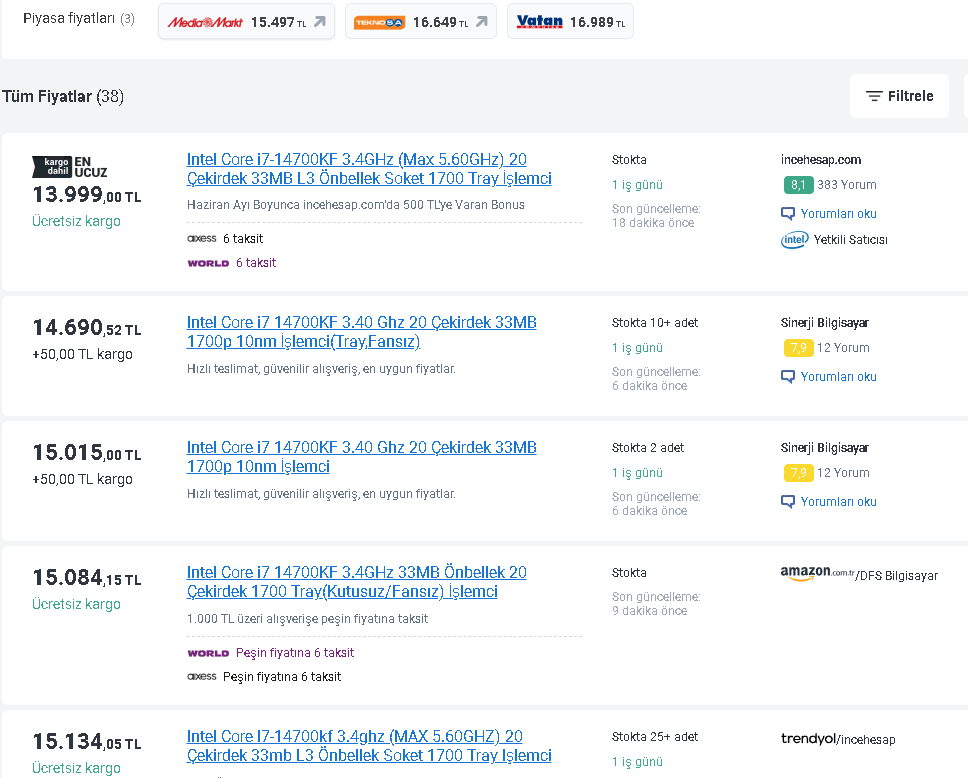Open 15.015,00 TL Sinerji 1700p 10nm İşlemci link
968x778 pixels.
click(x=361, y=456)
